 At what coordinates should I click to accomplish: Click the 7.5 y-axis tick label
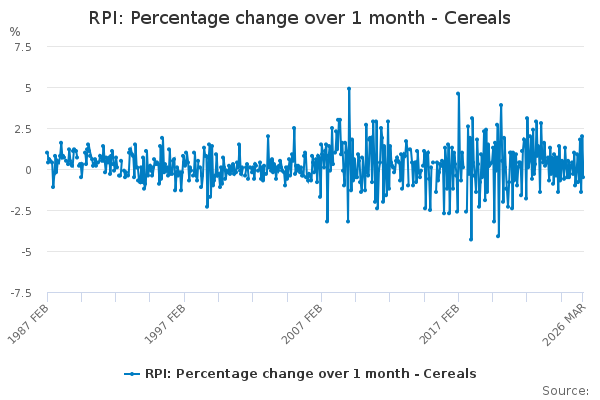click(22, 47)
